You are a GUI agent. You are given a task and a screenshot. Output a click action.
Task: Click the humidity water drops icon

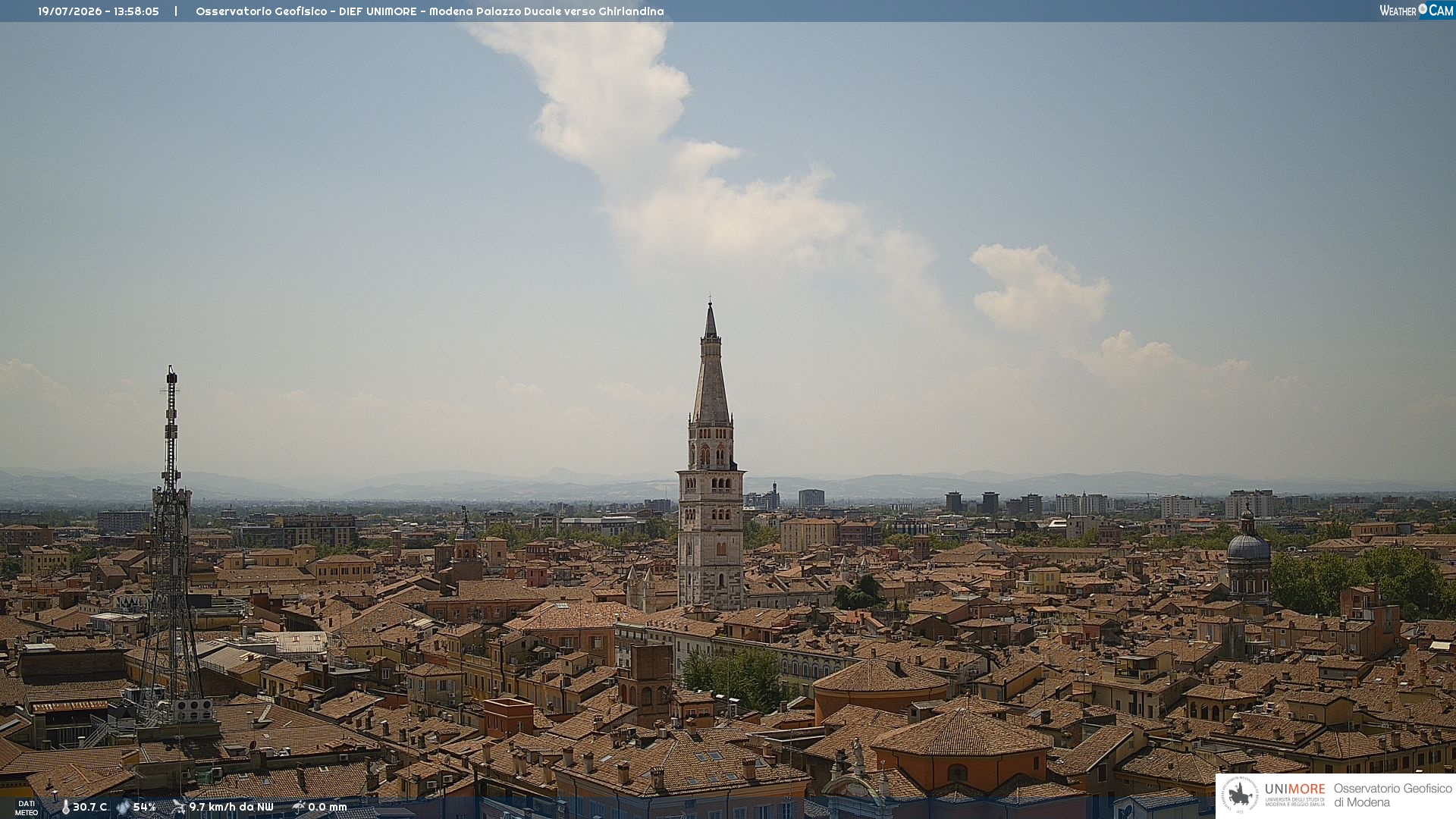click(123, 807)
